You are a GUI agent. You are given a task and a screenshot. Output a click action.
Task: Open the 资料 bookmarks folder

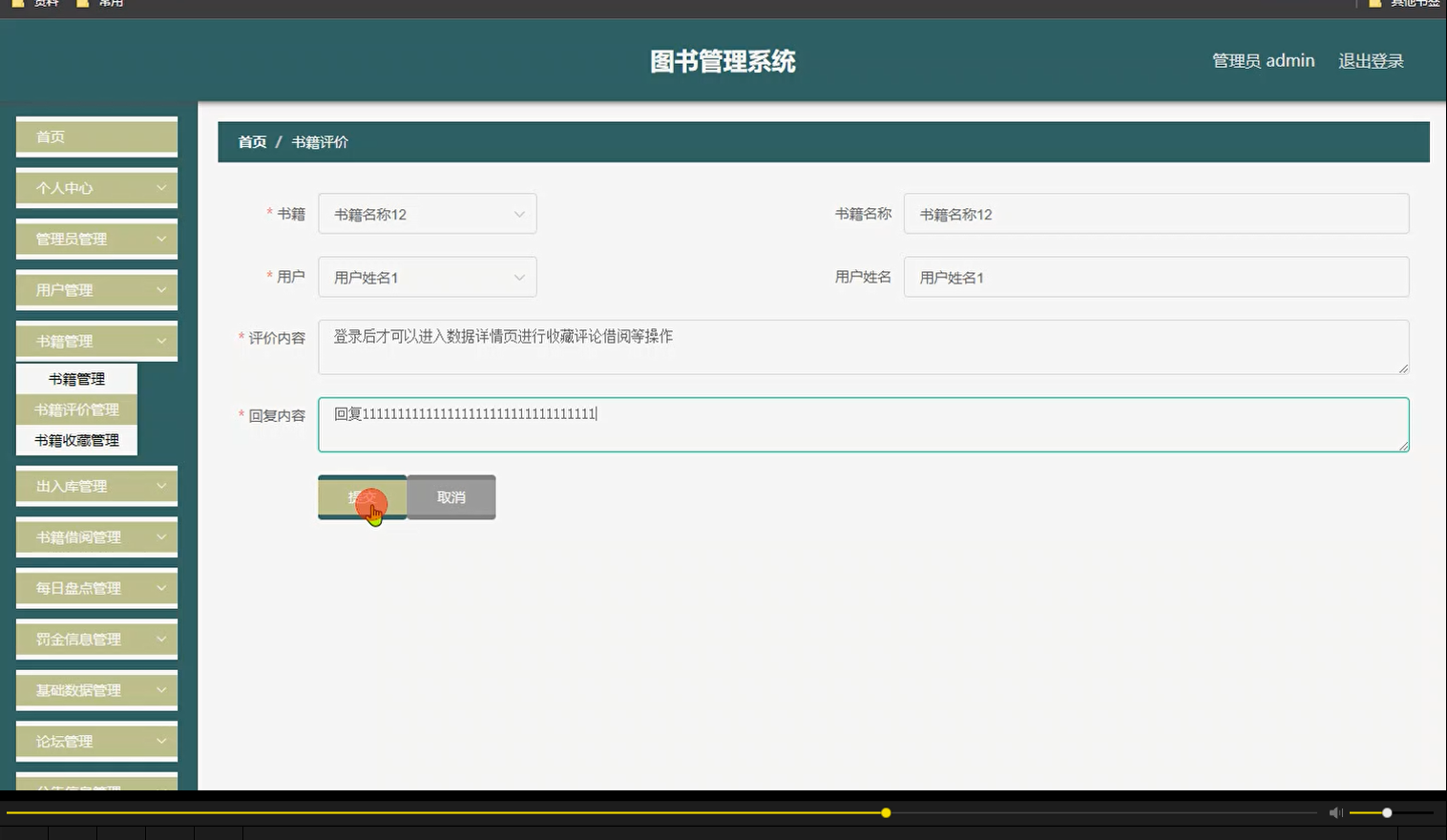click(x=36, y=4)
